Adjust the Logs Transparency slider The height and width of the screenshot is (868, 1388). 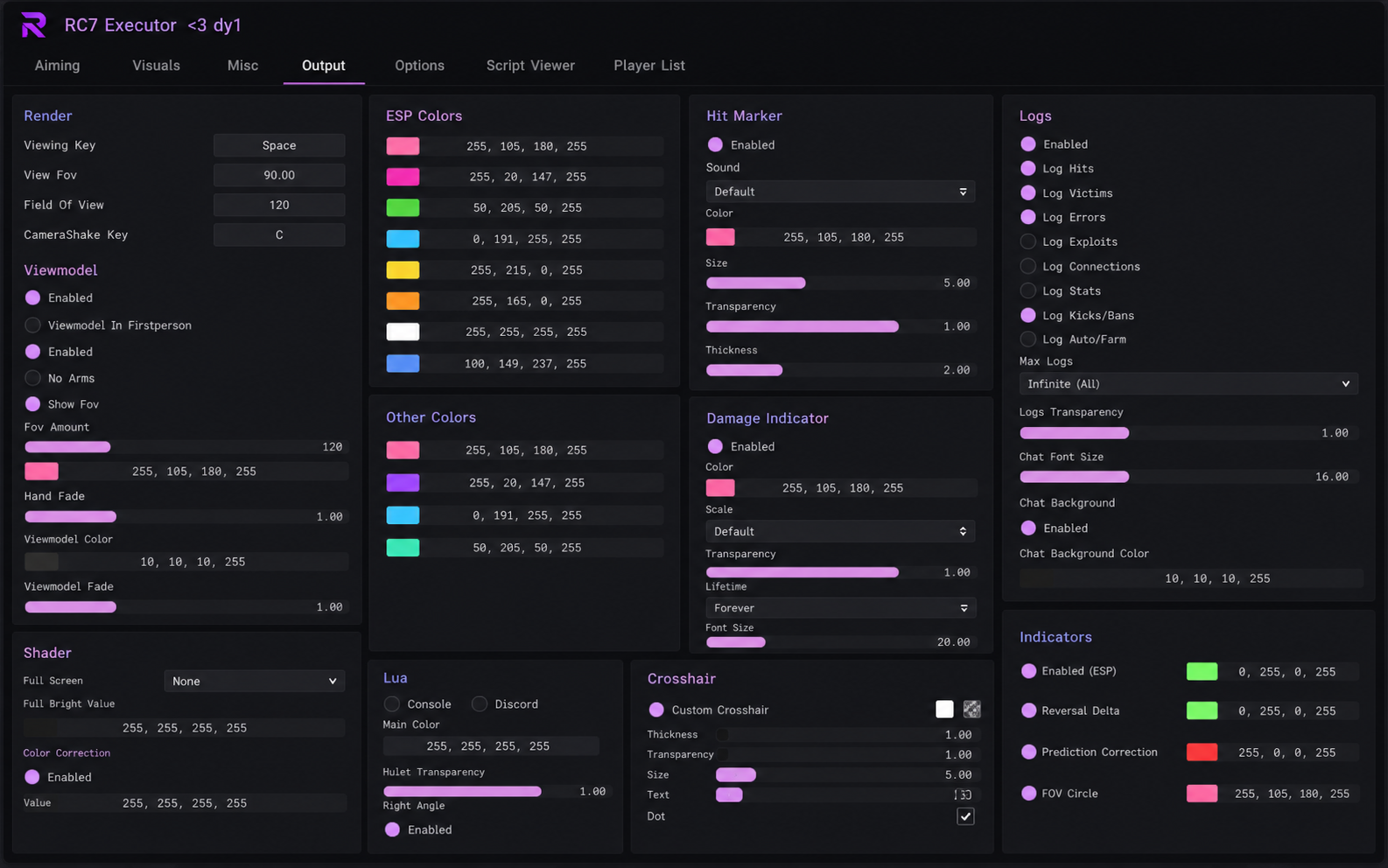tap(1188, 433)
